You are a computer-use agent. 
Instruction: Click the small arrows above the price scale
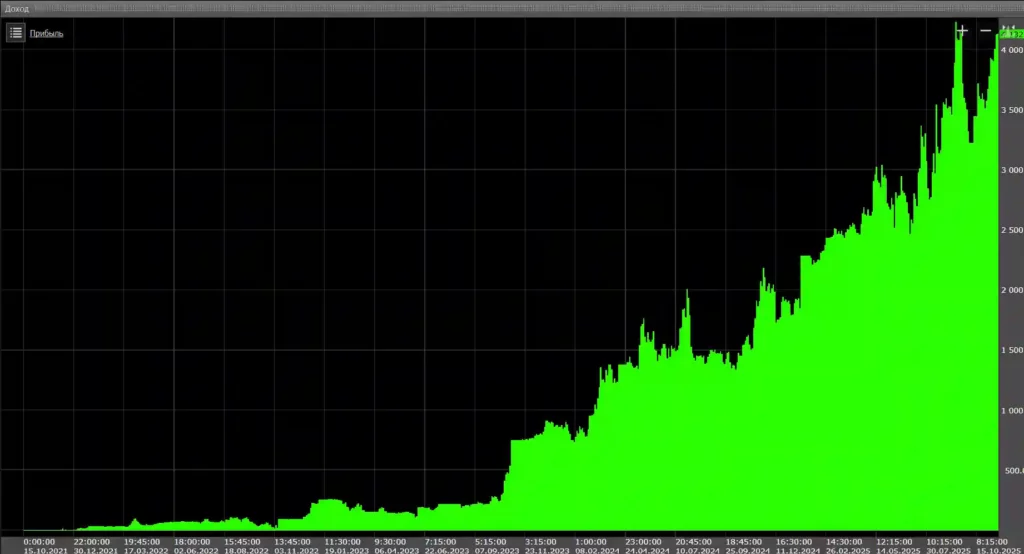[x=1009, y=27]
